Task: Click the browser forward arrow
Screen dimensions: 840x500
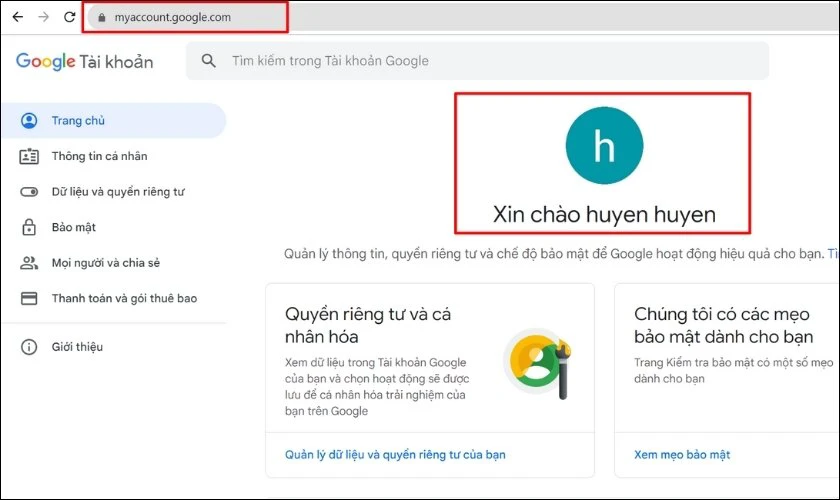Action: click(43, 17)
